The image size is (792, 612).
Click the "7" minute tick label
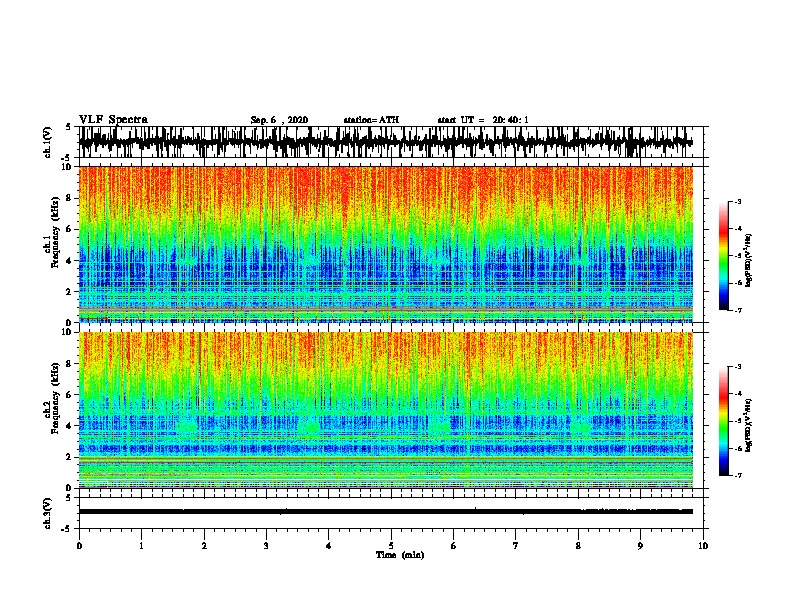coord(516,546)
